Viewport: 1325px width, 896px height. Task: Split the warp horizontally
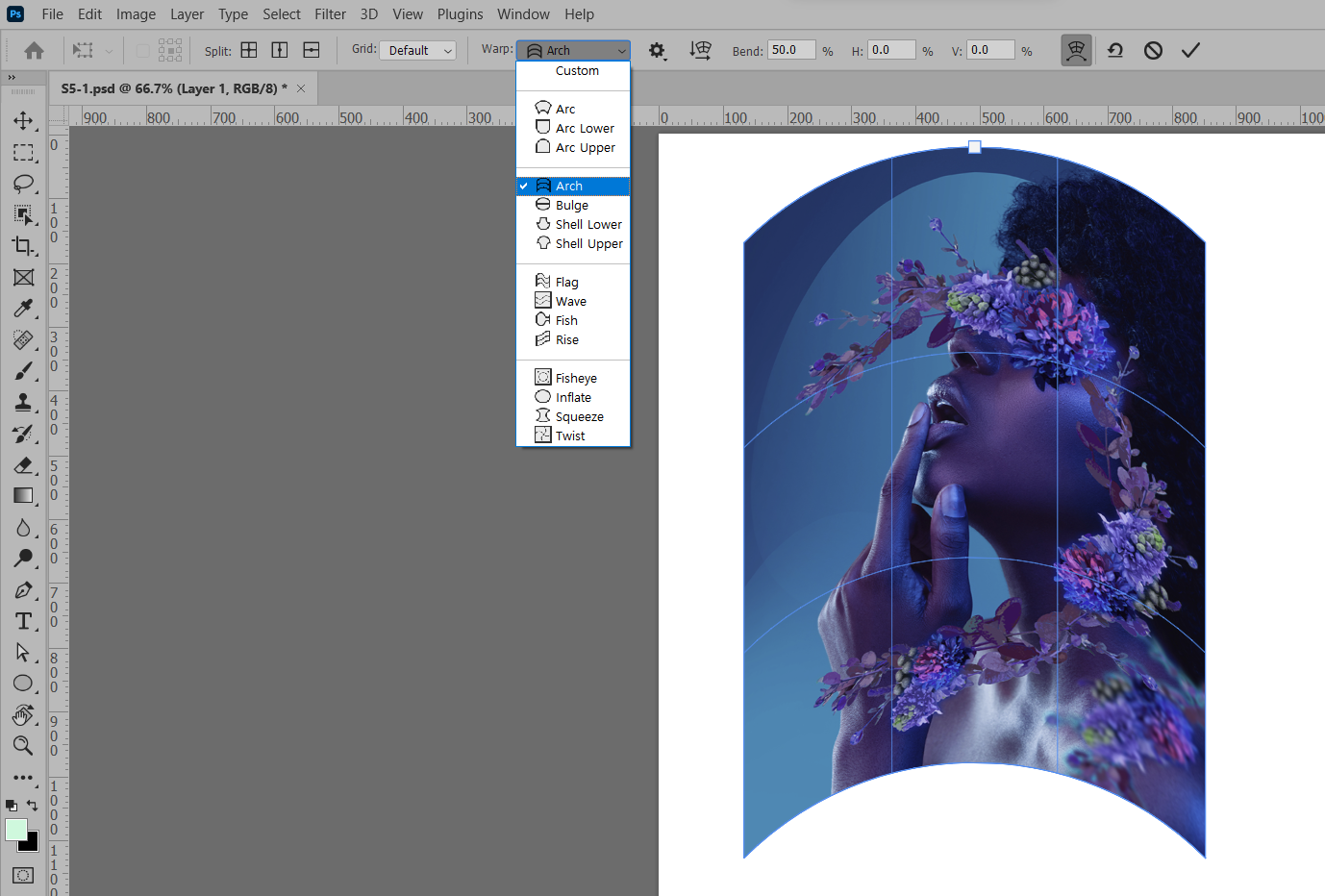(312, 50)
